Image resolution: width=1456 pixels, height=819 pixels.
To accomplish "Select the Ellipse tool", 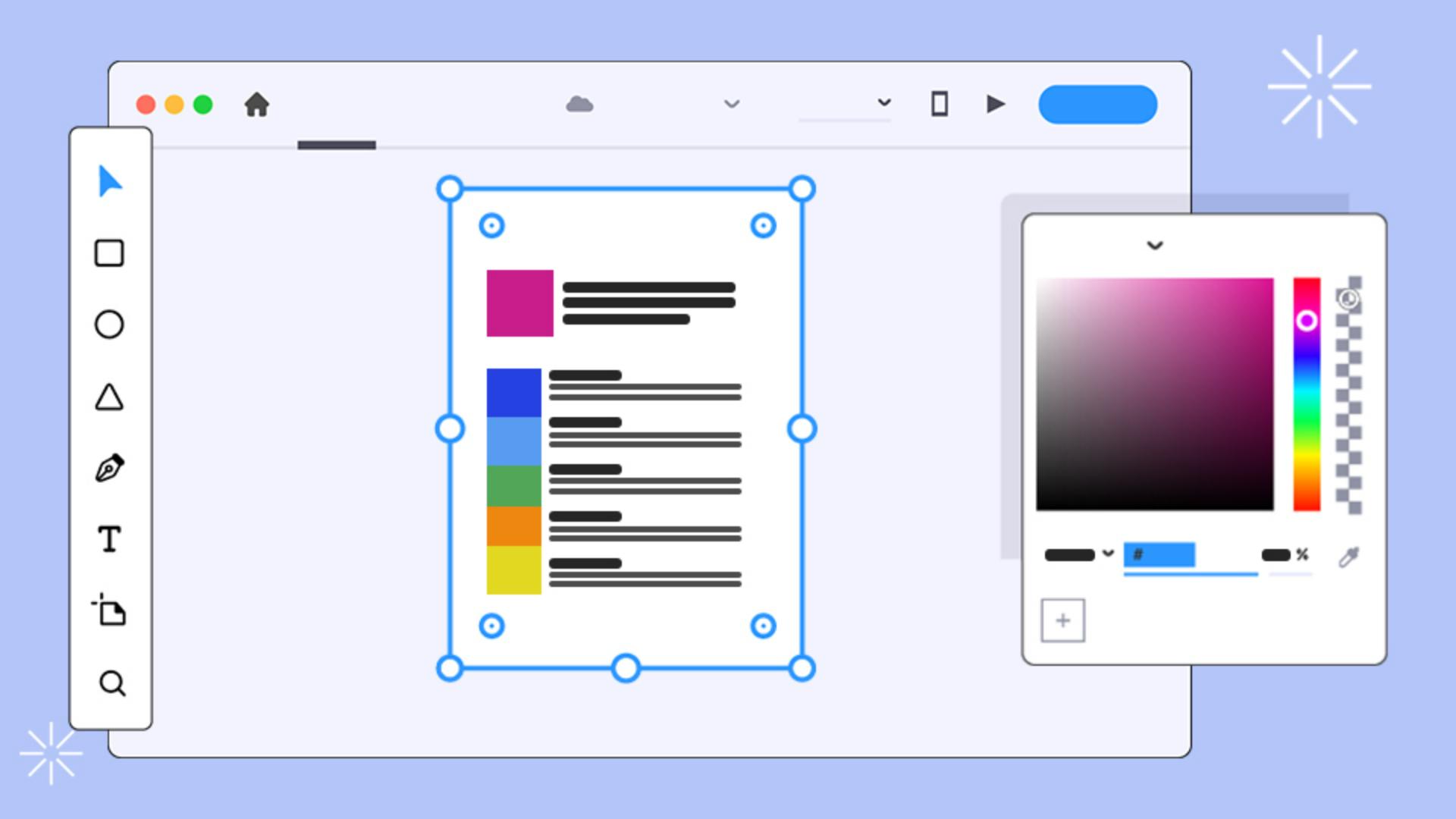I will click(x=109, y=325).
